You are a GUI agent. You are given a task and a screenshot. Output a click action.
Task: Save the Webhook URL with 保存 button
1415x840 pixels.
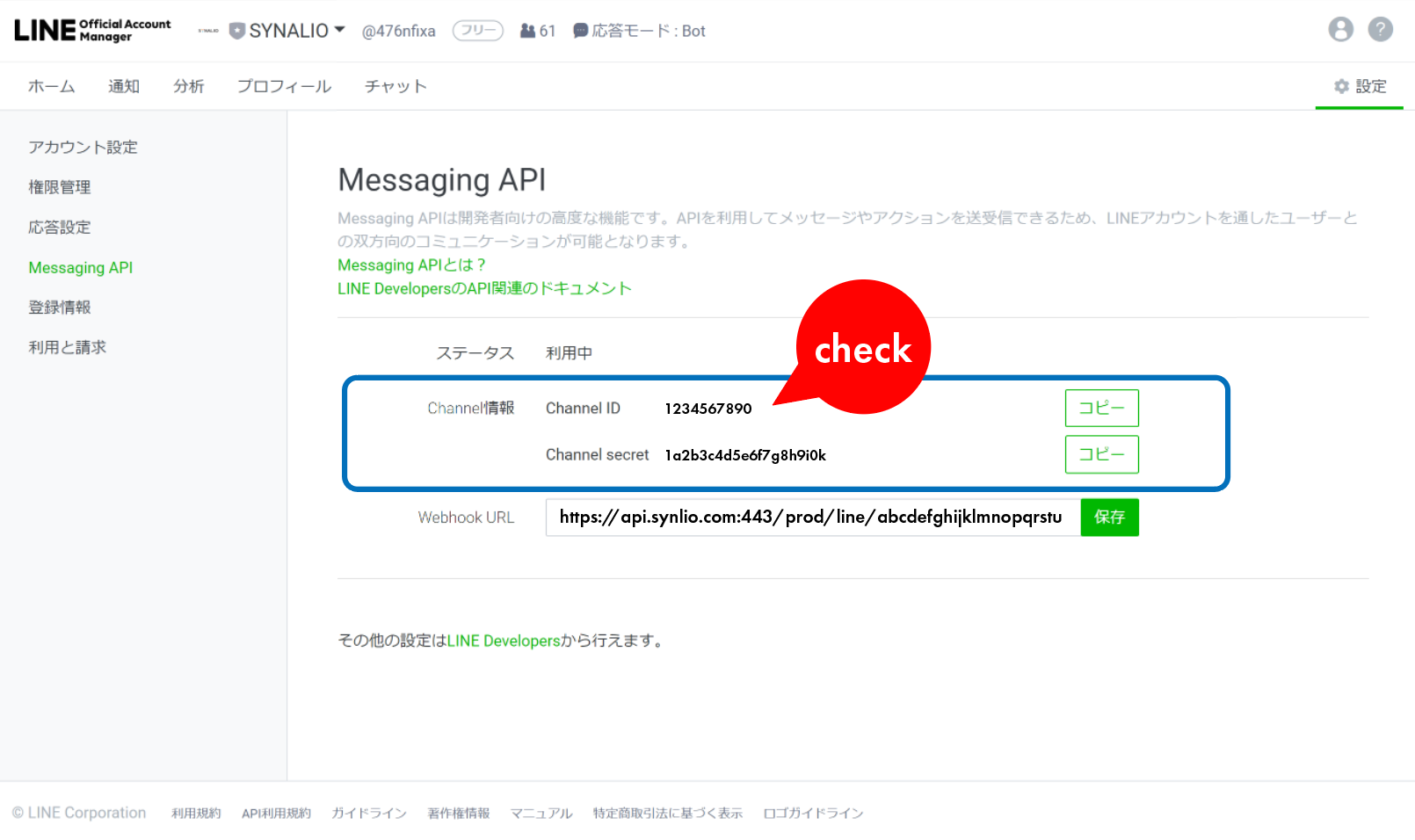coord(1109,518)
